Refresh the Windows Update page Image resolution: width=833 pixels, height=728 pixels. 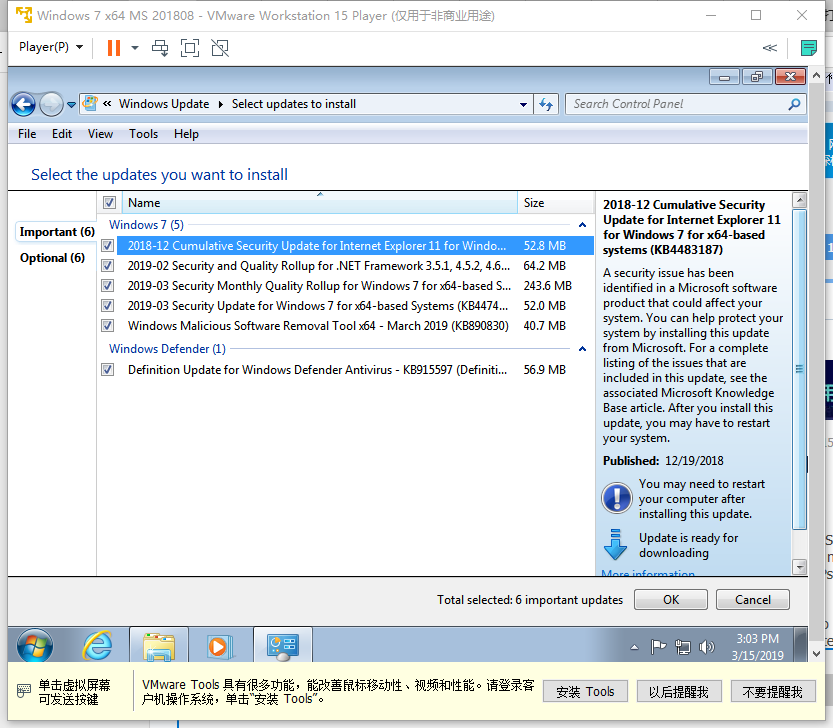546,104
